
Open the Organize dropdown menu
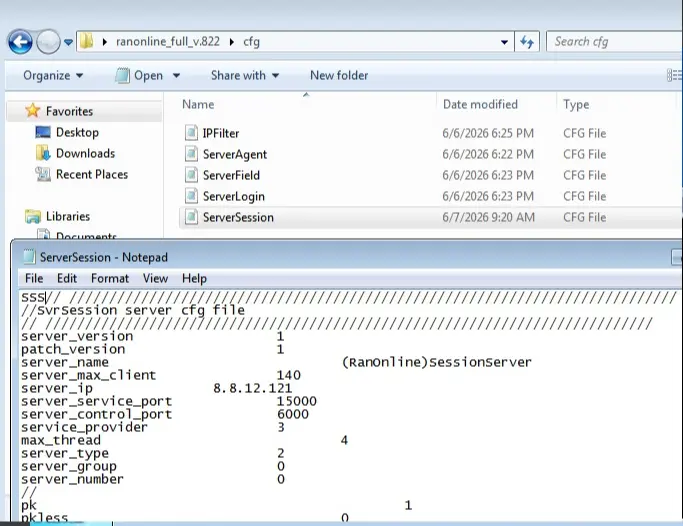coord(53,75)
